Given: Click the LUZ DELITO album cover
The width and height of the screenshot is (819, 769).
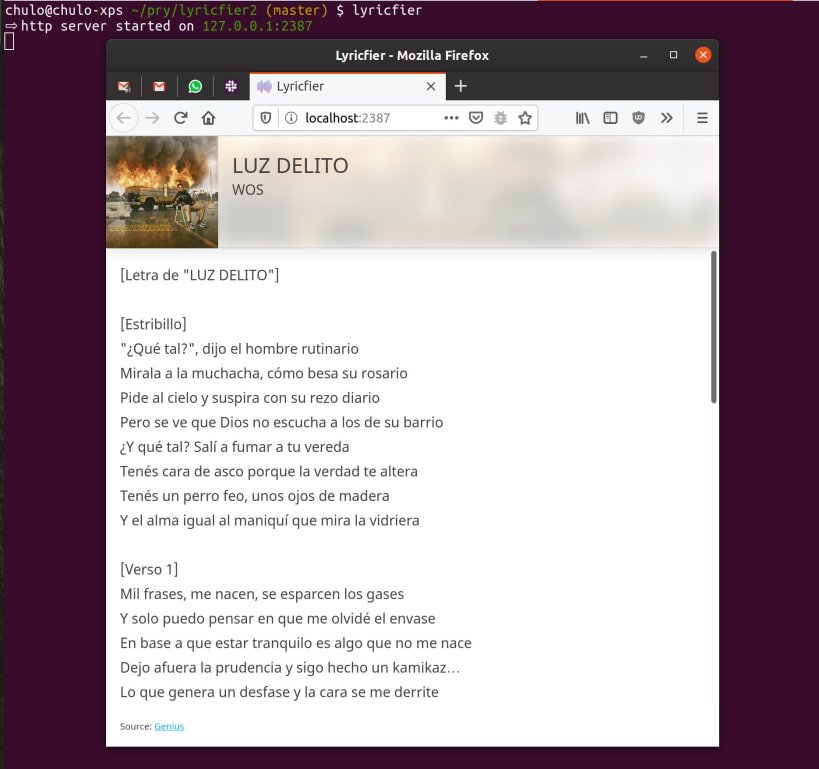Looking at the screenshot, I should click(x=162, y=192).
